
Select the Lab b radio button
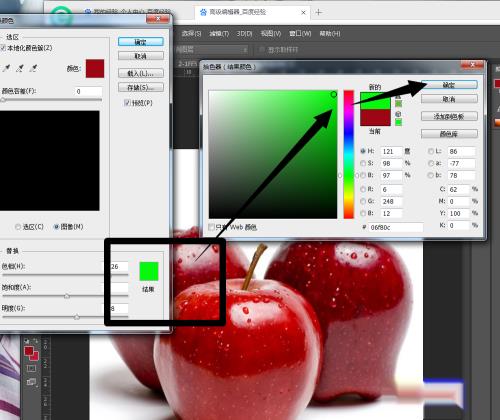pos(431,175)
